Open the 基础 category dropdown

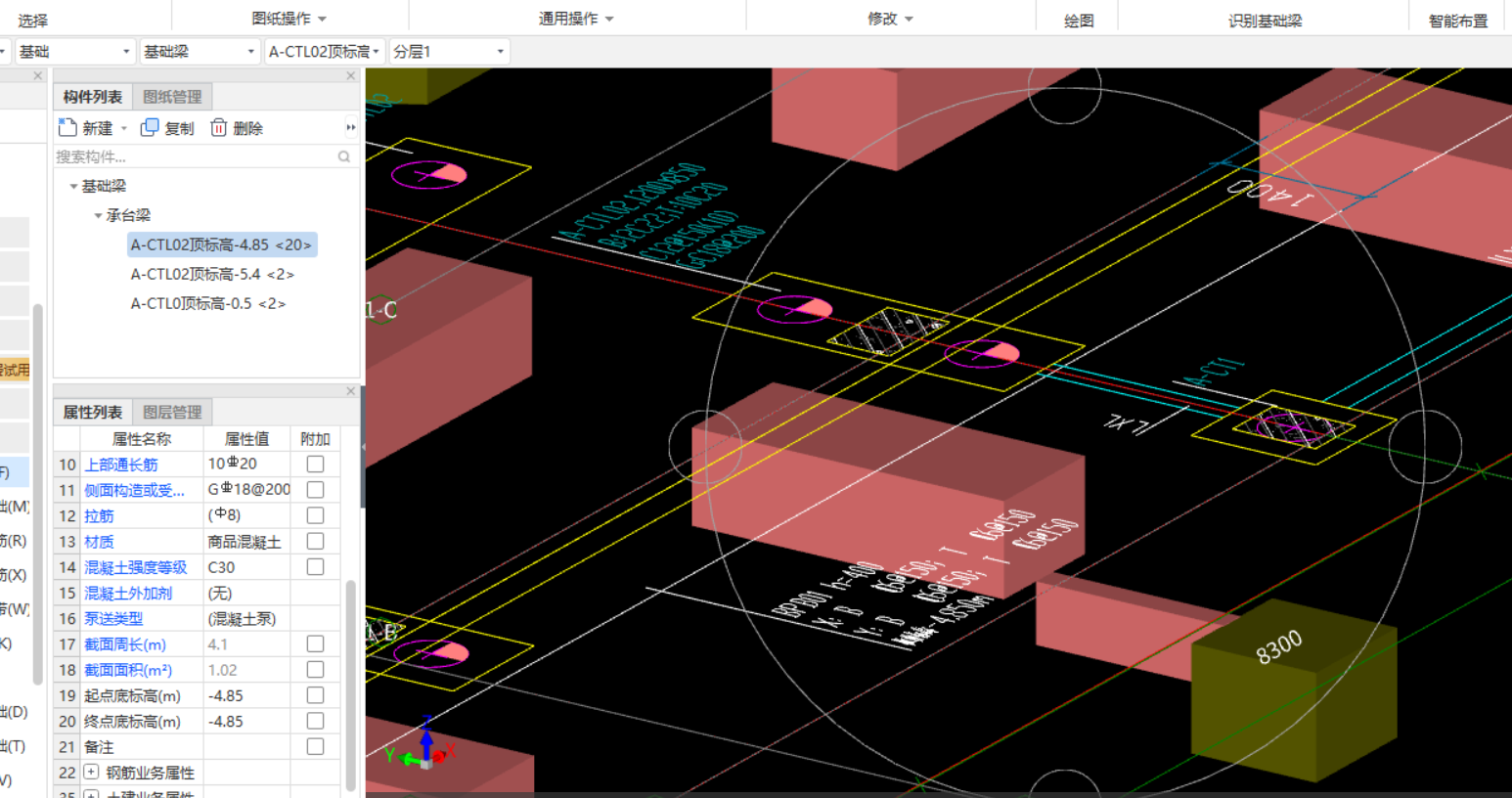tap(74, 52)
